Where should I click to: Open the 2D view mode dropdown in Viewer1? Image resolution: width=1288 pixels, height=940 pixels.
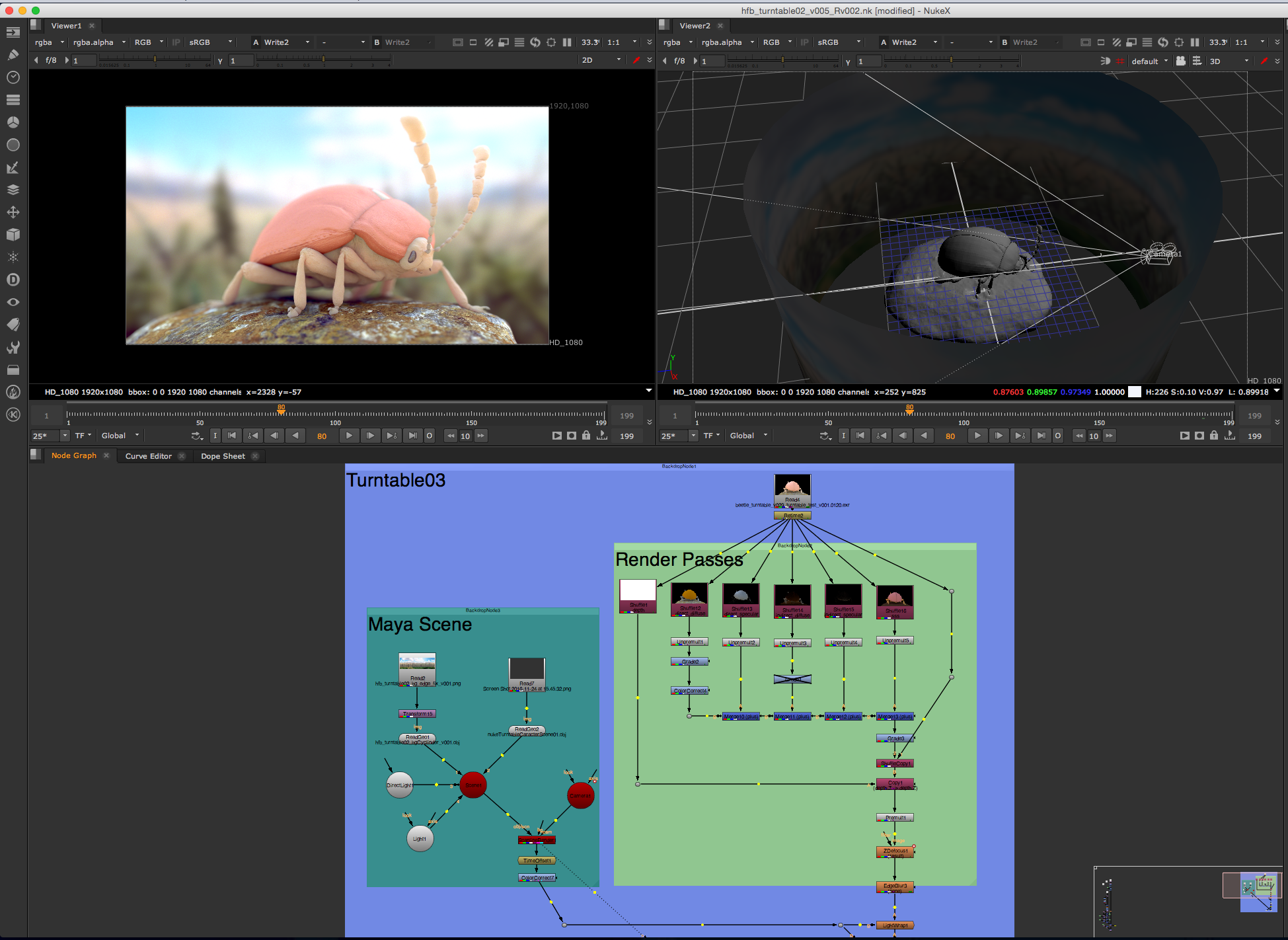pos(601,60)
